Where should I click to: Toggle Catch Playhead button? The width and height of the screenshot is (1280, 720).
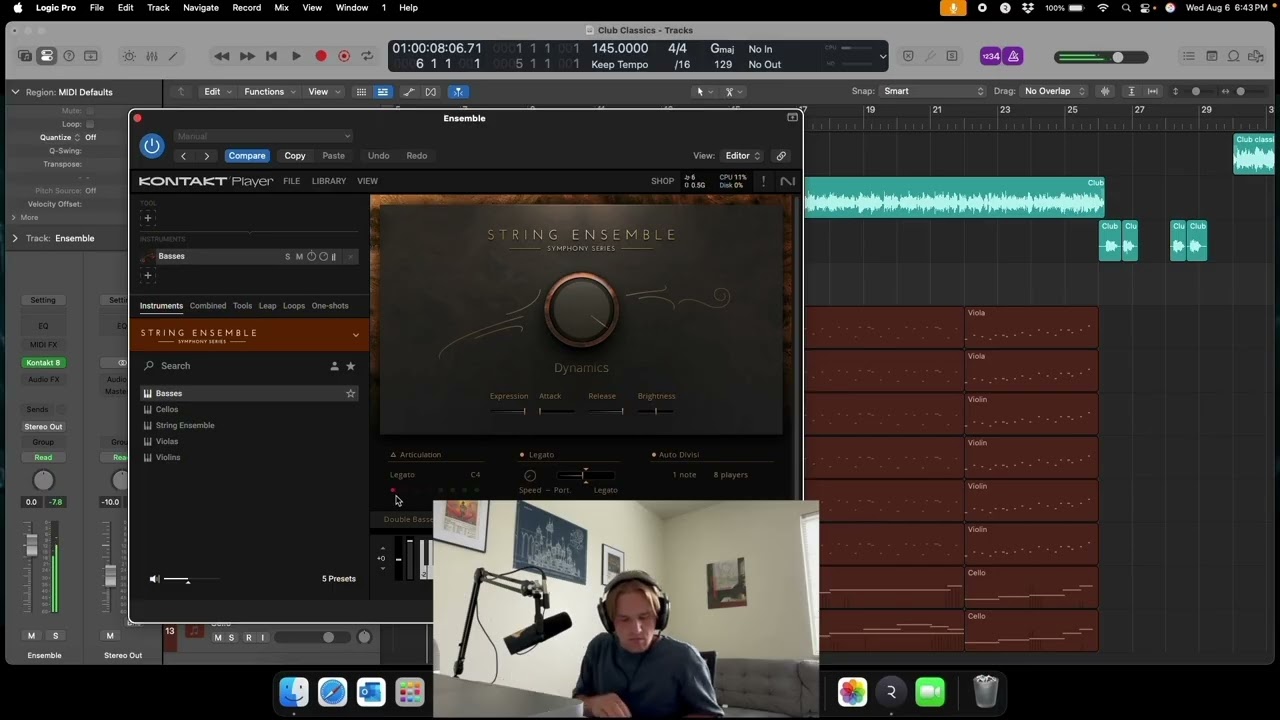(x=457, y=92)
